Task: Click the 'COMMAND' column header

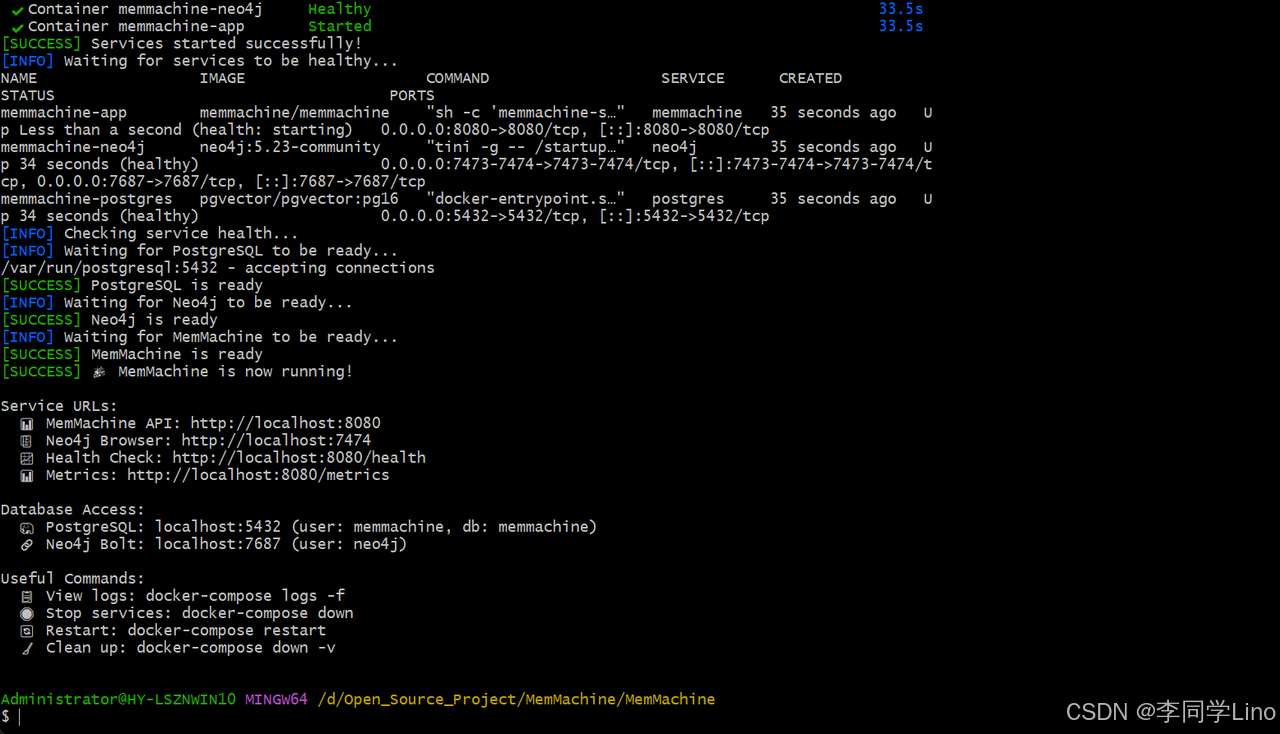Action: coord(458,78)
